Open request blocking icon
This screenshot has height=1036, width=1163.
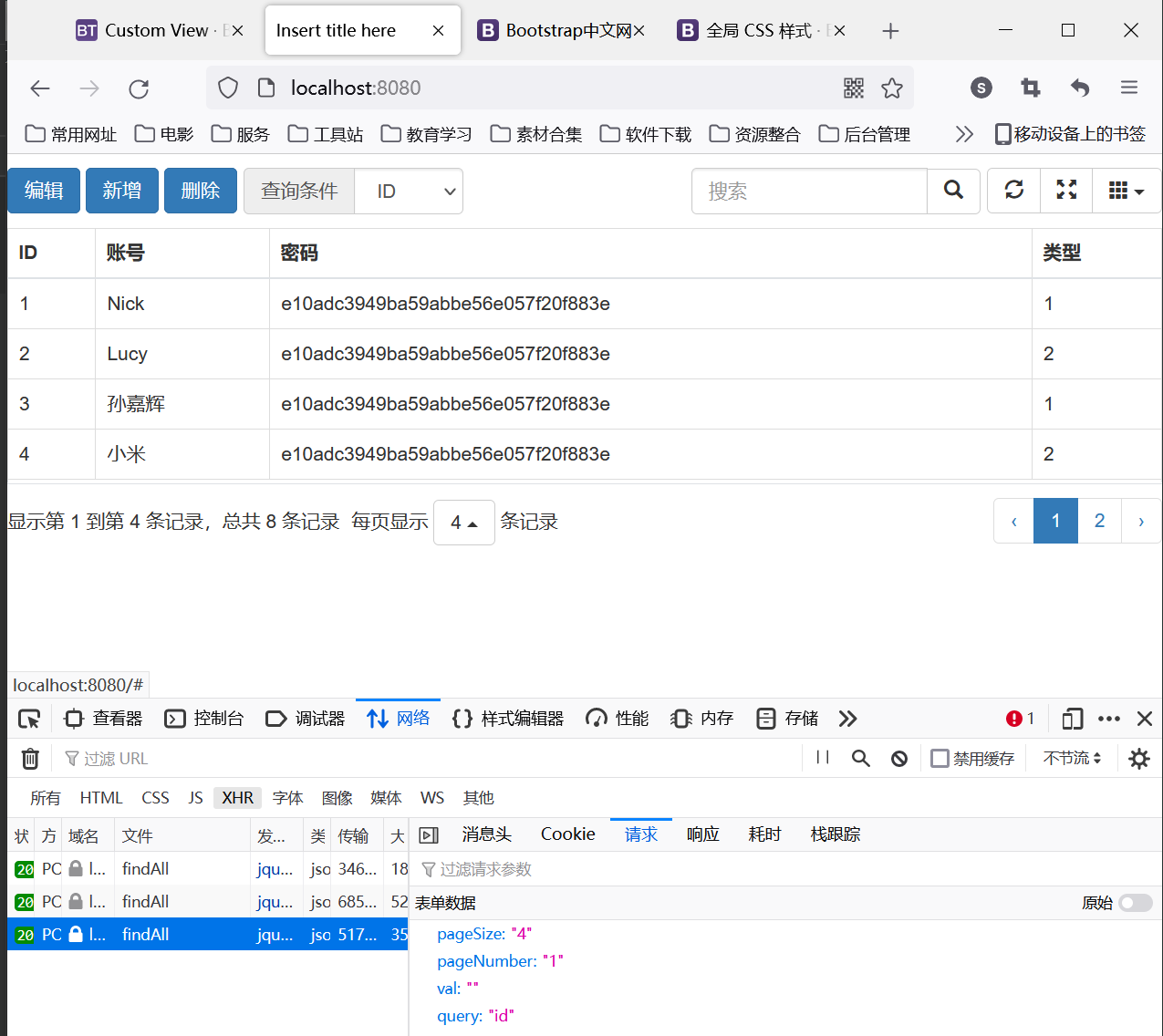tap(899, 759)
